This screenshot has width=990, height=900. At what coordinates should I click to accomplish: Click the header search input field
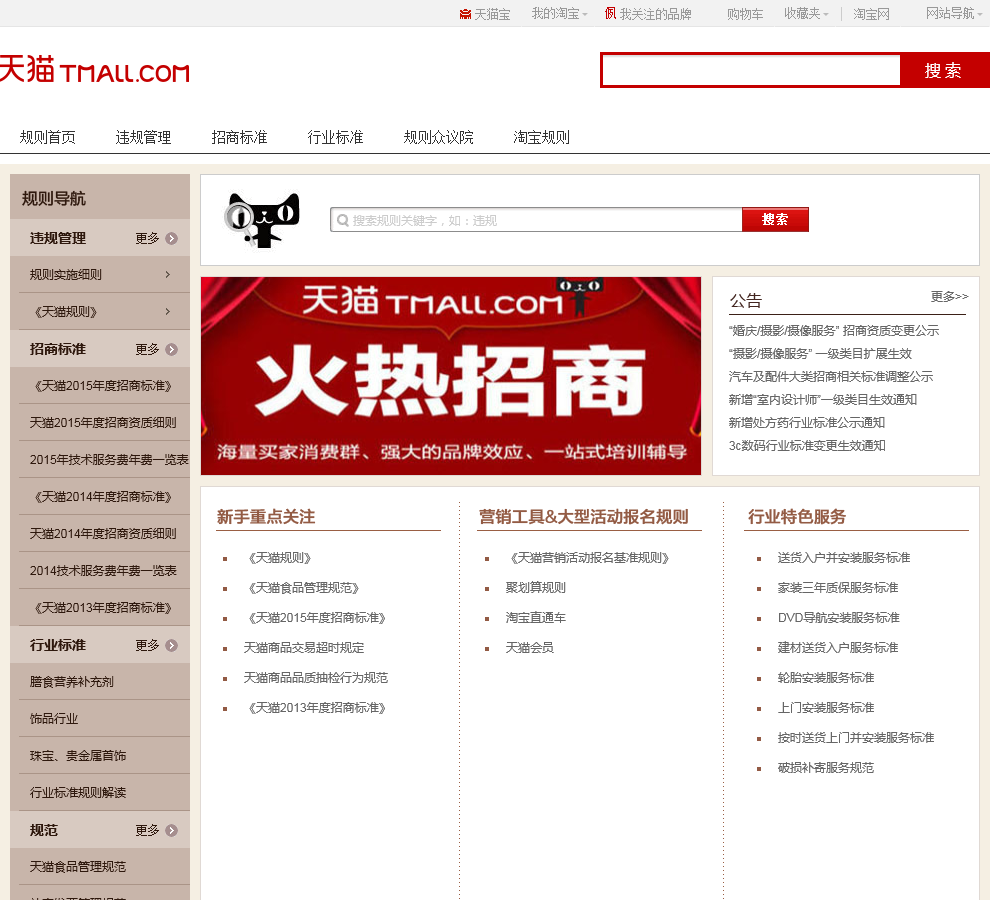751,70
